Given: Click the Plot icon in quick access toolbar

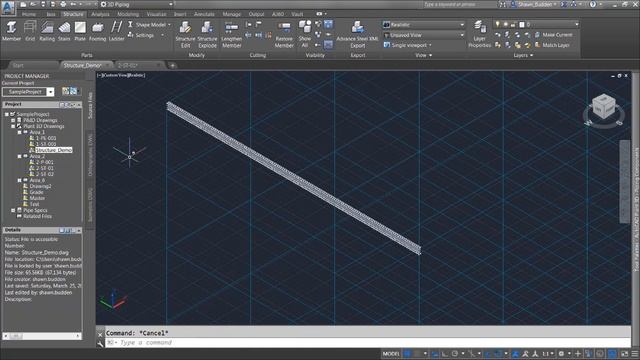Looking at the screenshot, I should (63, 4).
